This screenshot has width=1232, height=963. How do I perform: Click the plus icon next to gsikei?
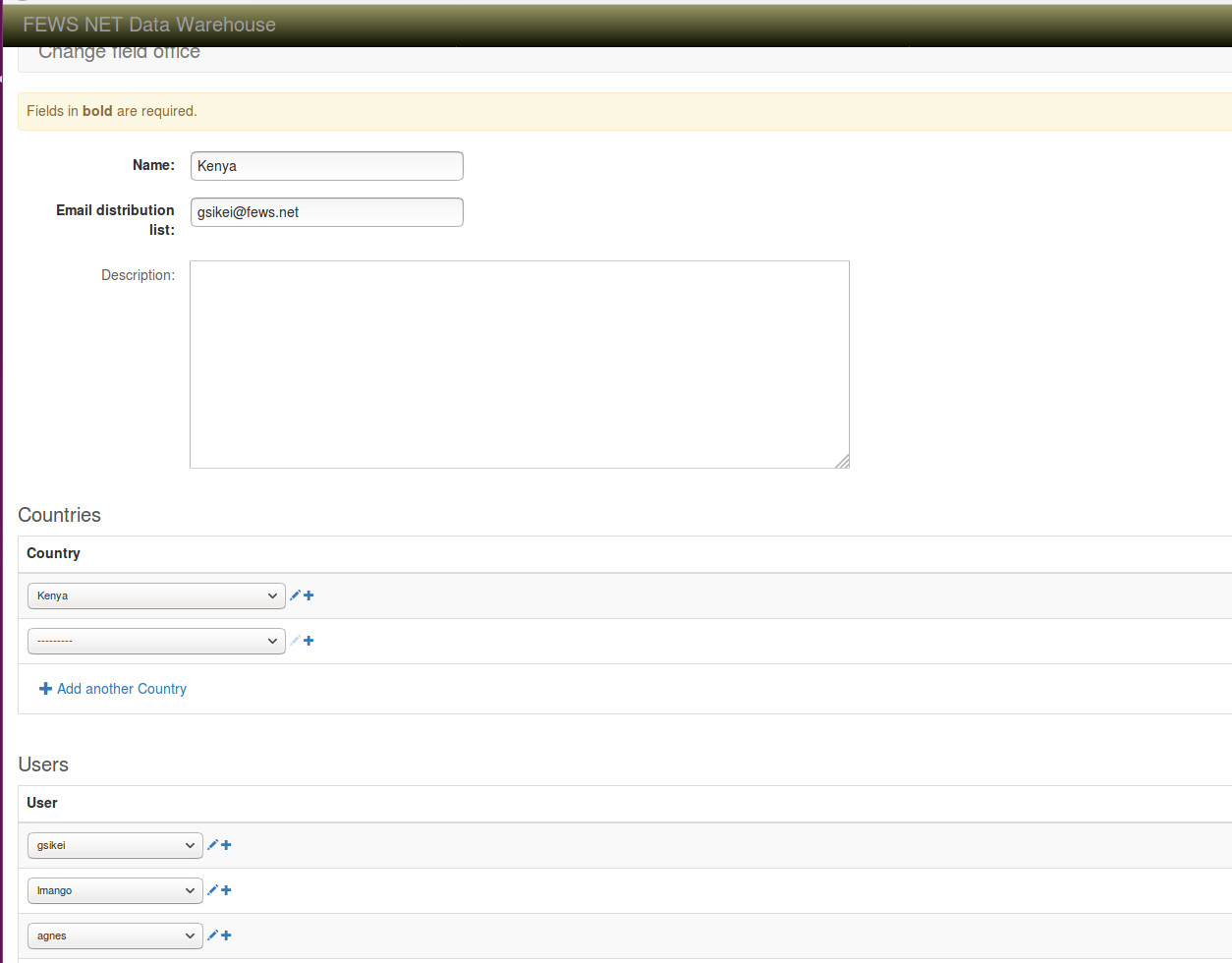pos(226,845)
